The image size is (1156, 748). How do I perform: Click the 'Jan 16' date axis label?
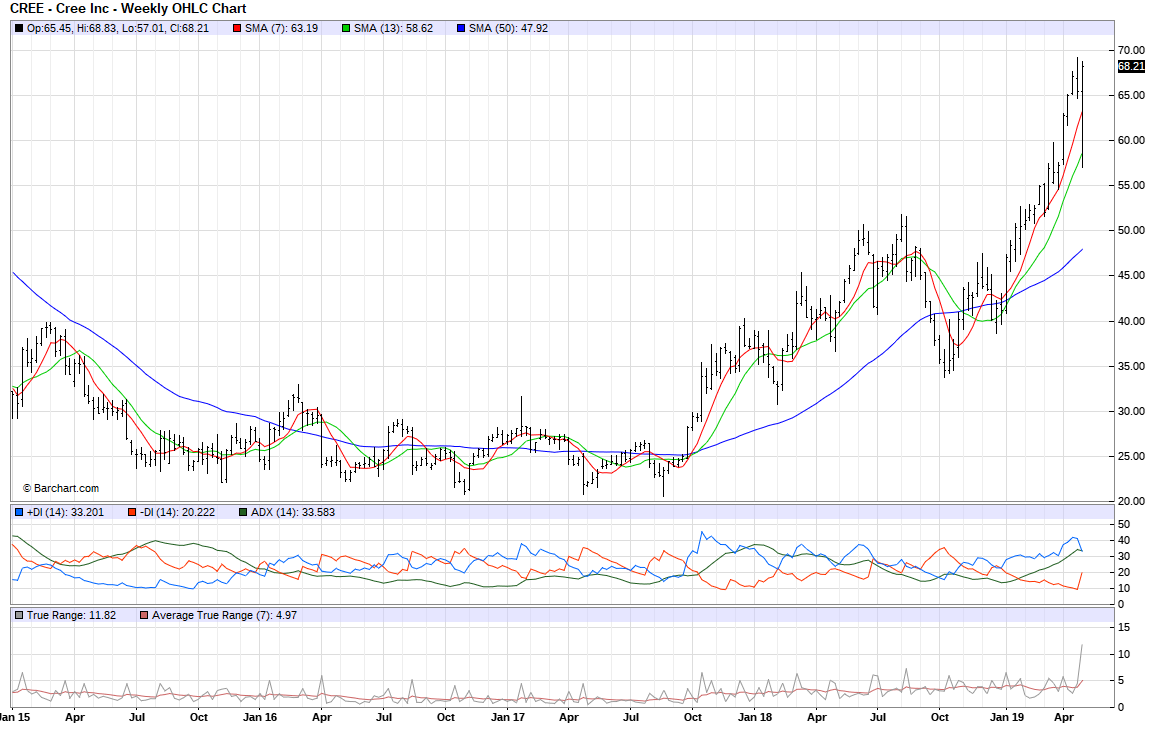coord(260,717)
